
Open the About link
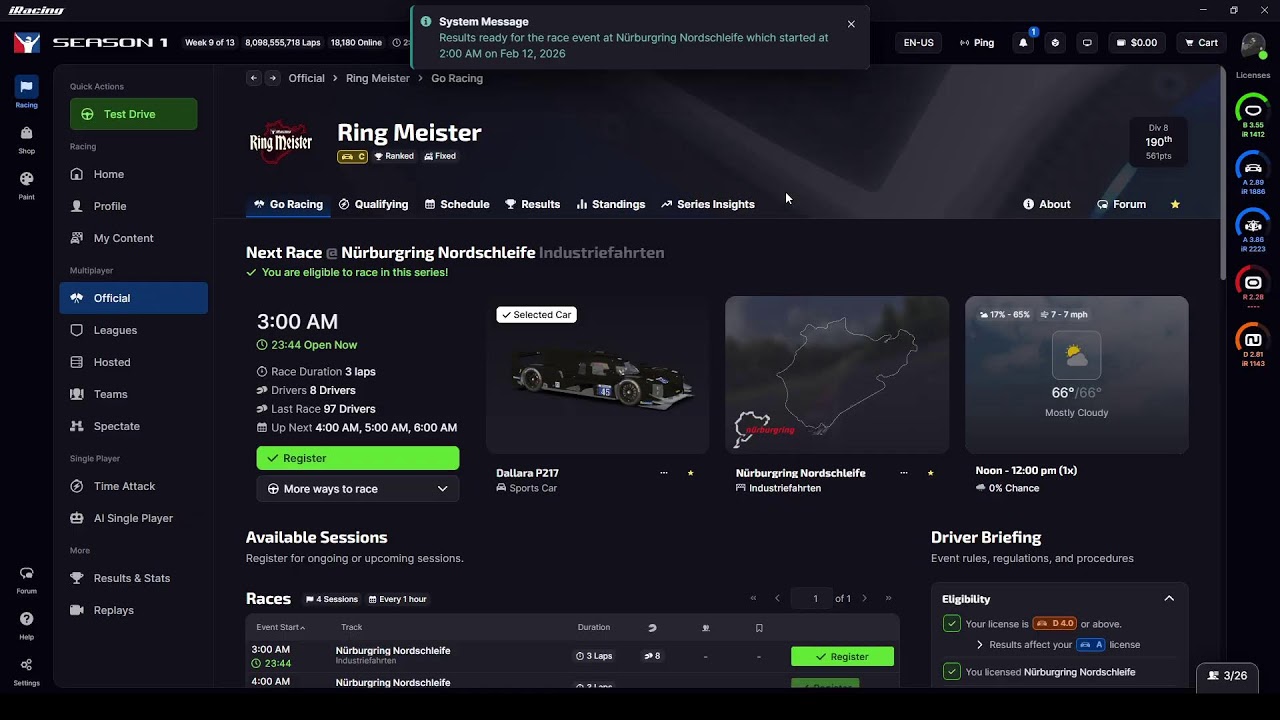1047,204
